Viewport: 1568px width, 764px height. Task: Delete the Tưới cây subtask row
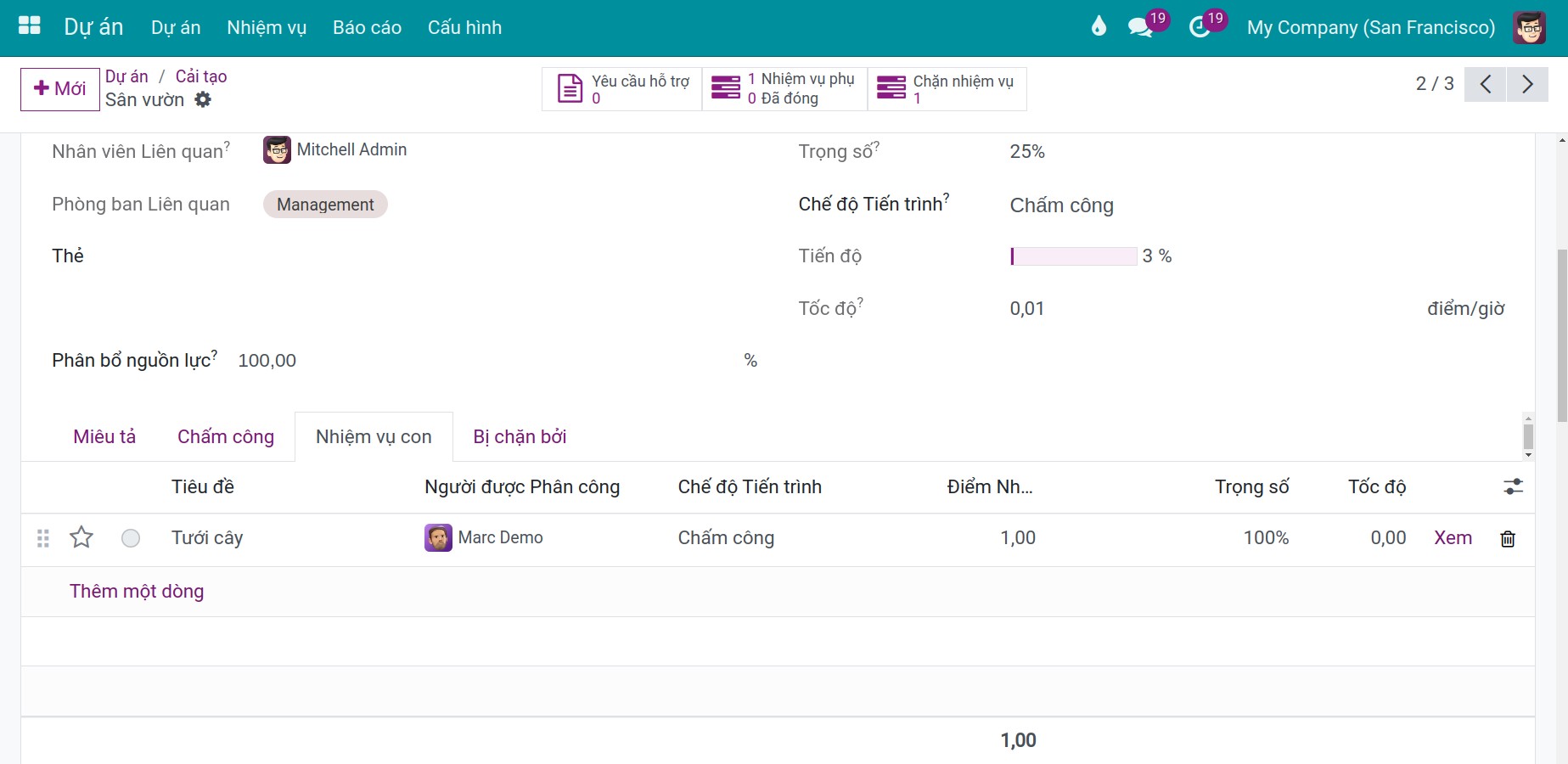tap(1508, 538)
